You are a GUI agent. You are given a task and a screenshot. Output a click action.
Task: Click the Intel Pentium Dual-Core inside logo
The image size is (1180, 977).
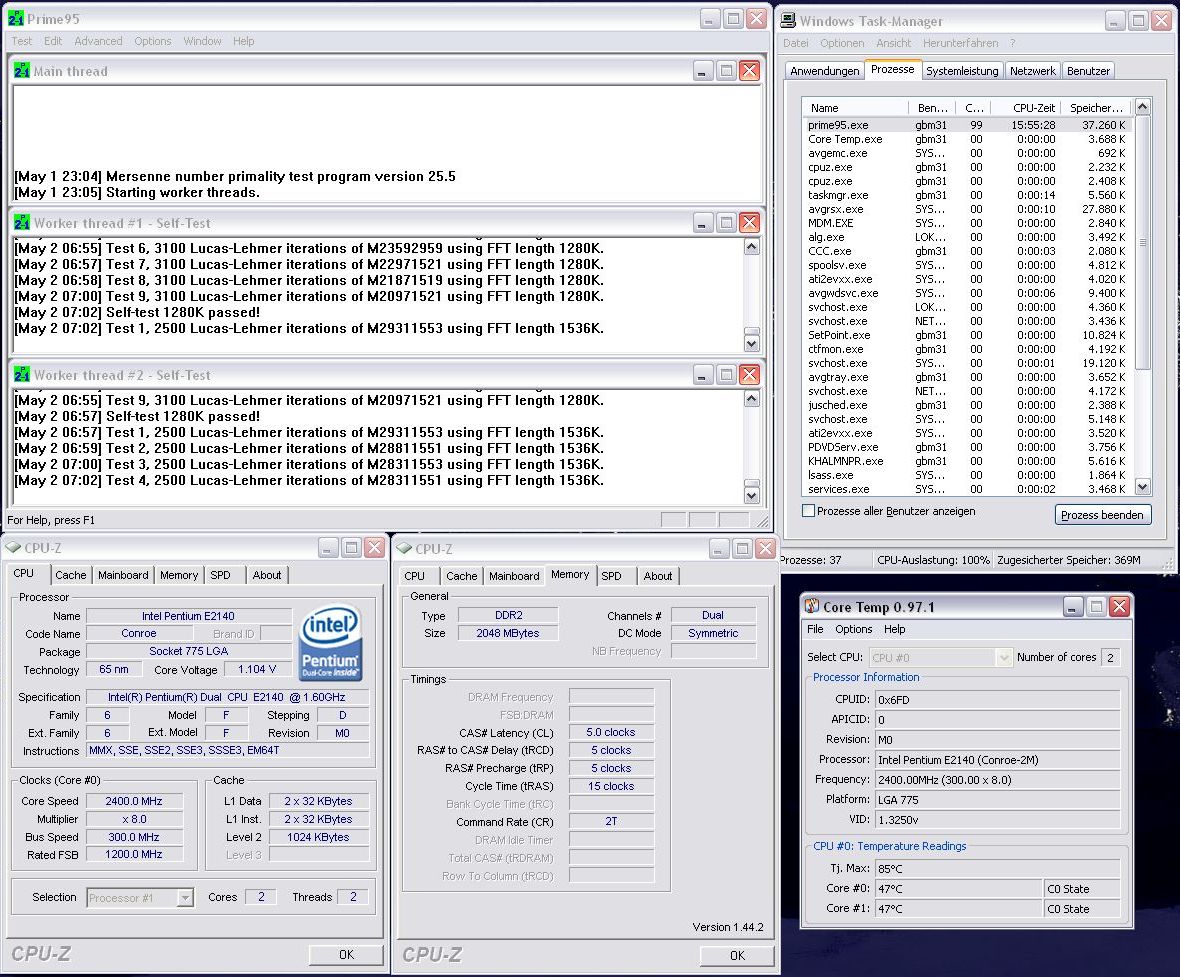pyautogui.click(x=331, y=644)
